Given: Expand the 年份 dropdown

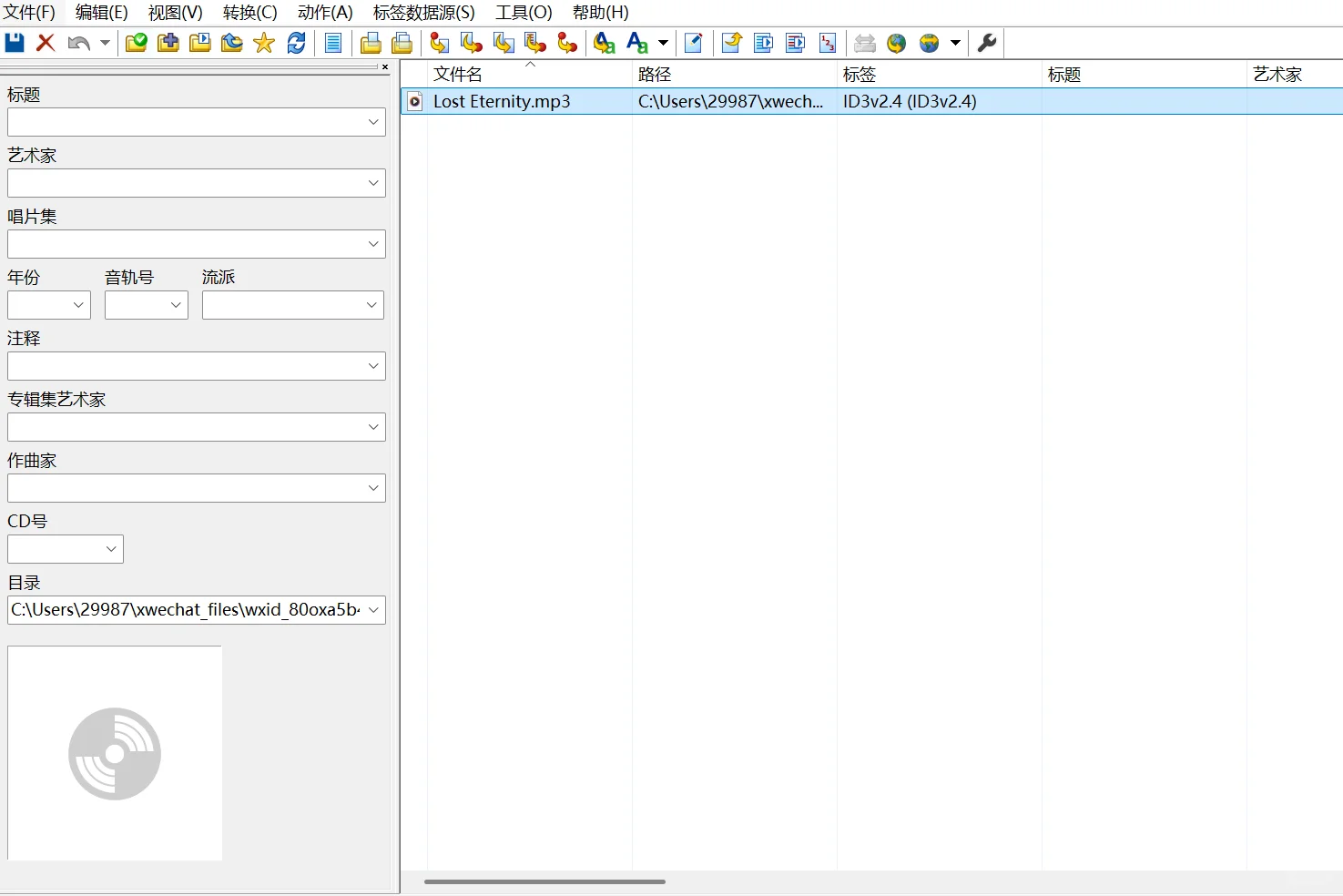Looking at the screenshot, I should point(78,305).
